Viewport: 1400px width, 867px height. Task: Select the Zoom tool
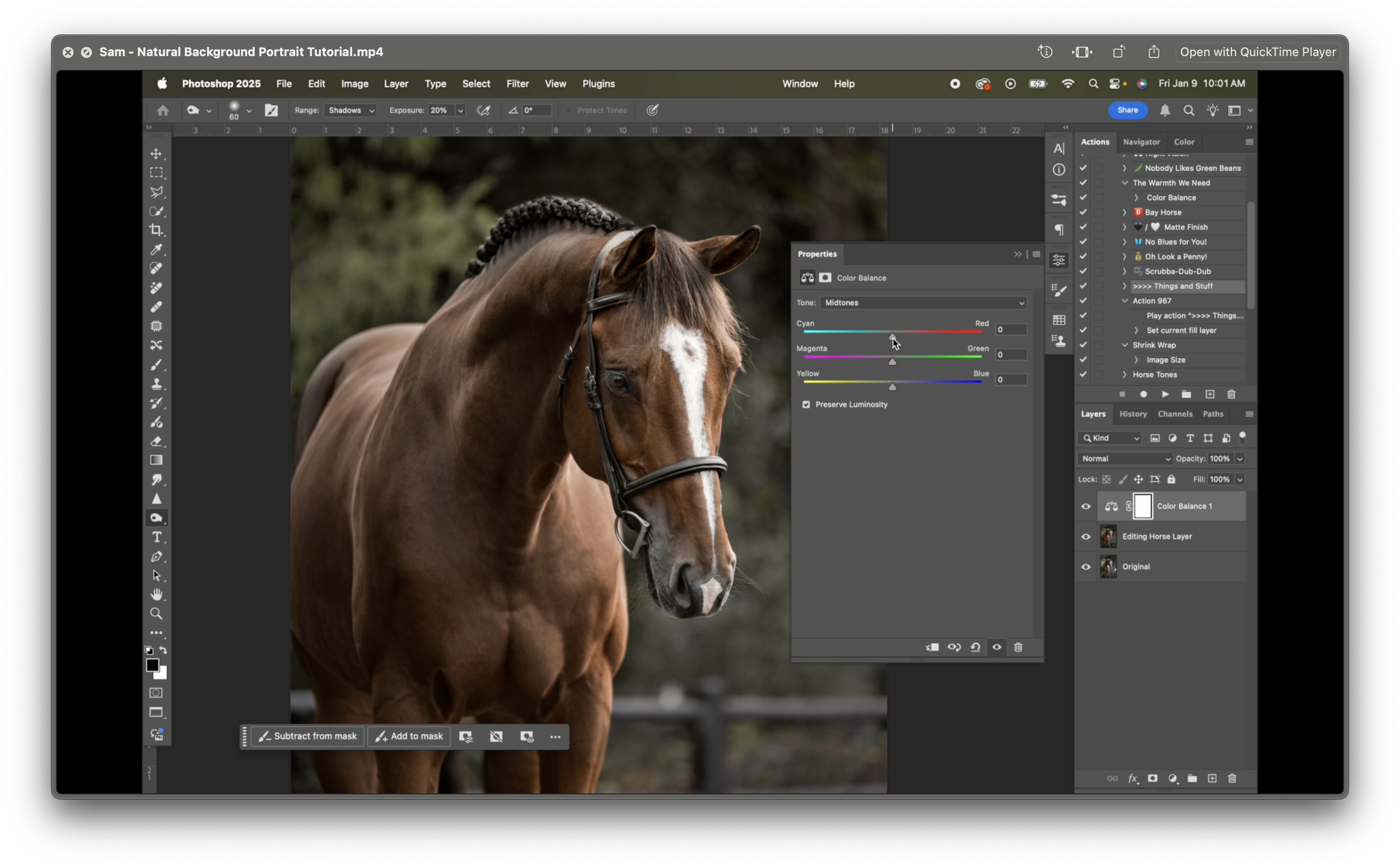(x=156, y=613)
